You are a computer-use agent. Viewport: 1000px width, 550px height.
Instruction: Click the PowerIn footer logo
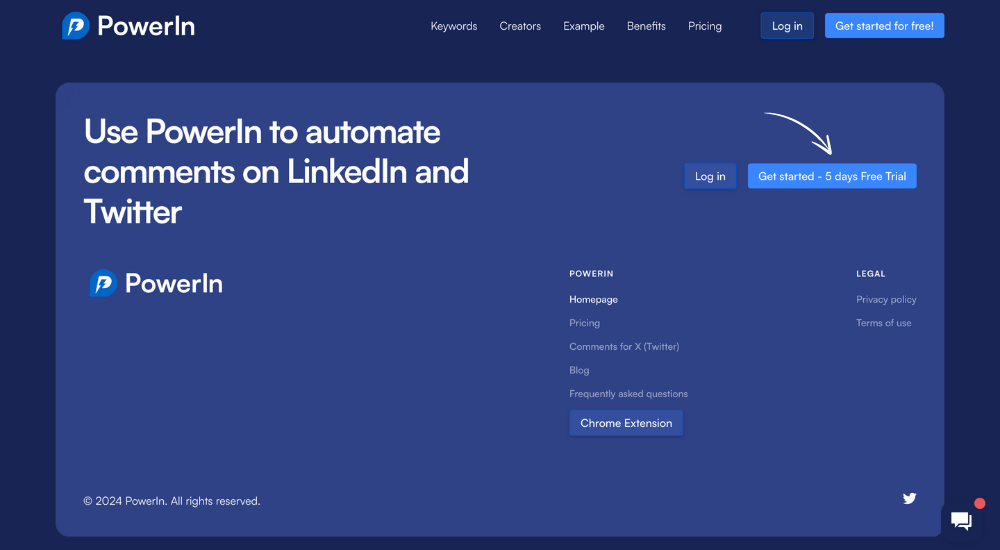click(156, 283)
